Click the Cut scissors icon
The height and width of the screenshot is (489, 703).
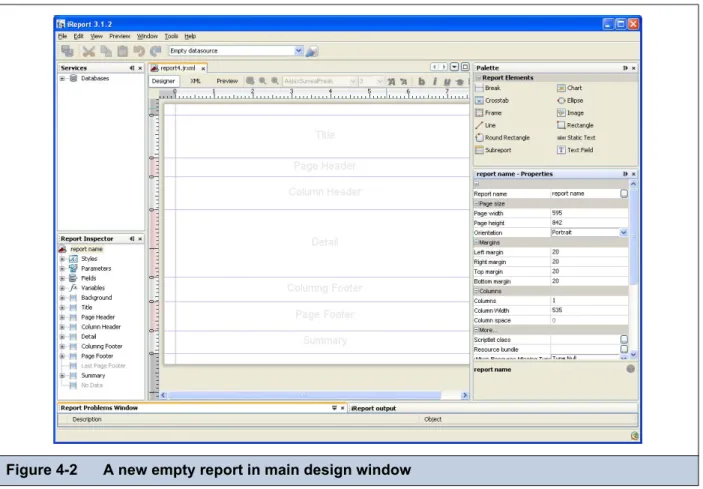point(88,51)
